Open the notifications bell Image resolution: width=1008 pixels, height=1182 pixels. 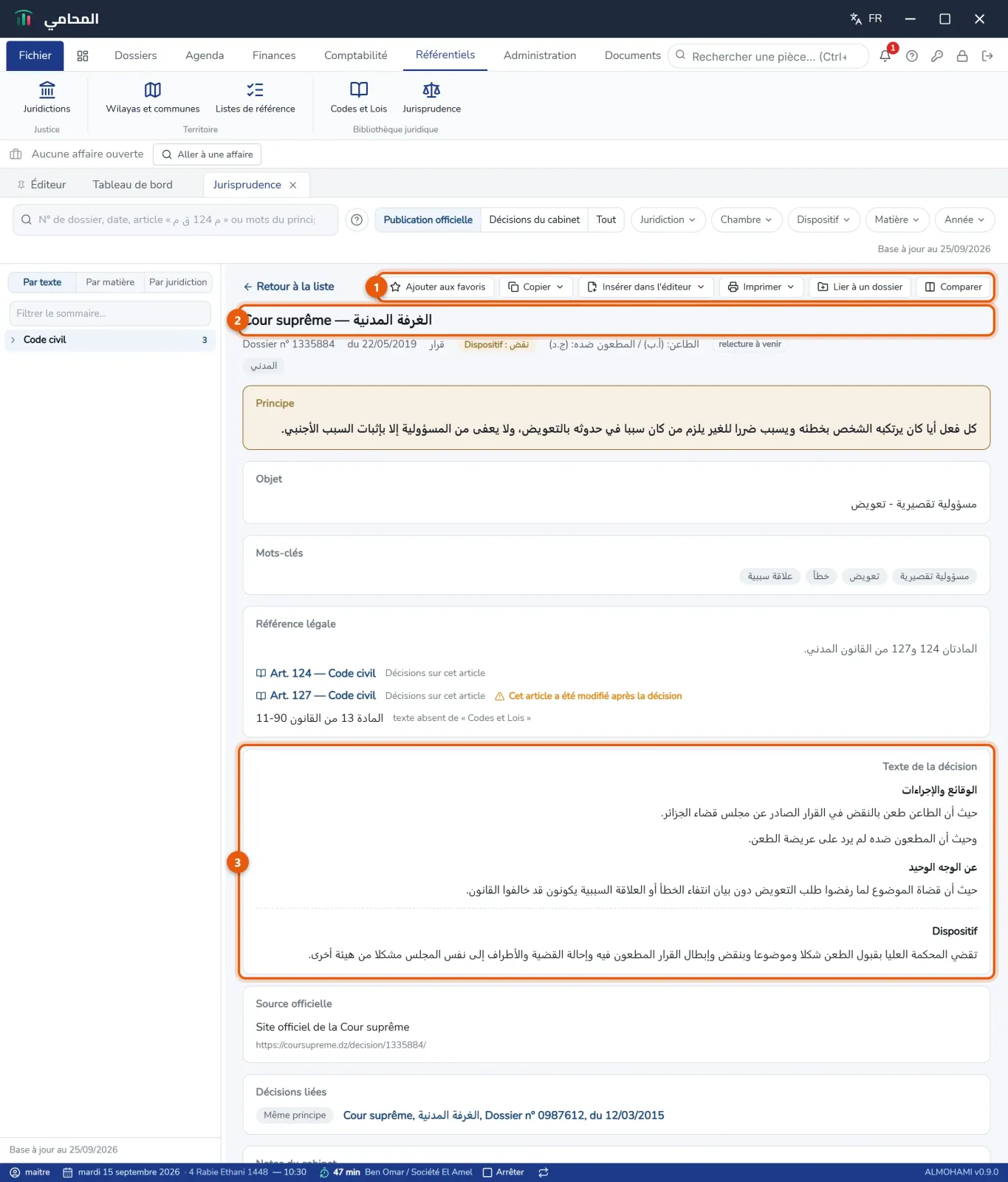click(885, 56)
